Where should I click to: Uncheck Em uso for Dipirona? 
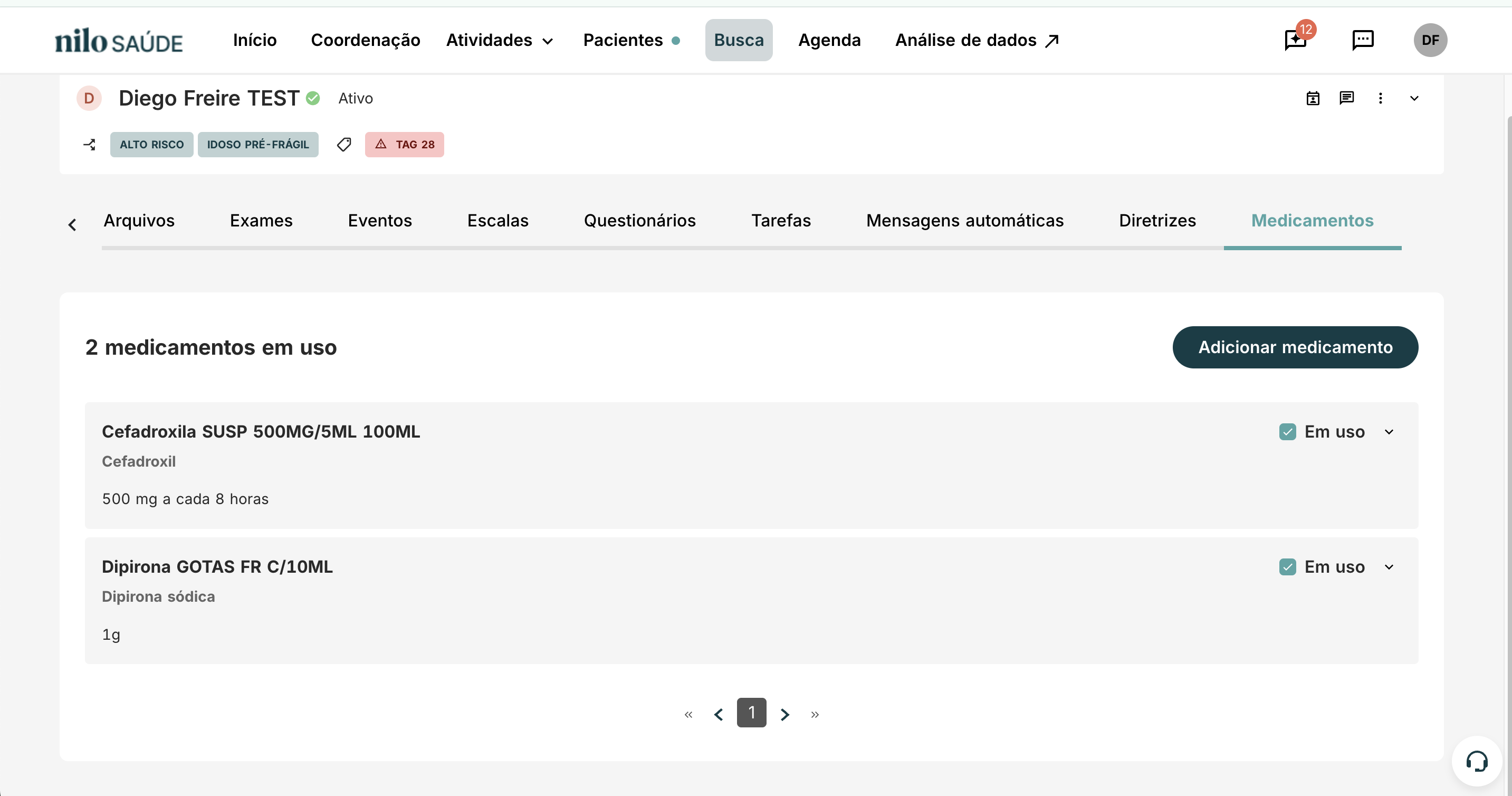(1287, 566)
